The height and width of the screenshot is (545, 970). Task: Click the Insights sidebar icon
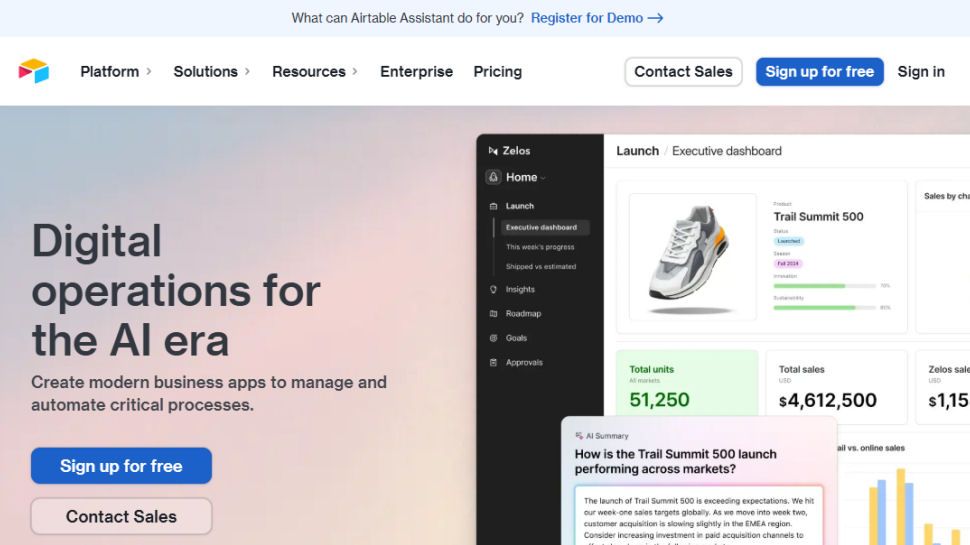click(493, 289)
